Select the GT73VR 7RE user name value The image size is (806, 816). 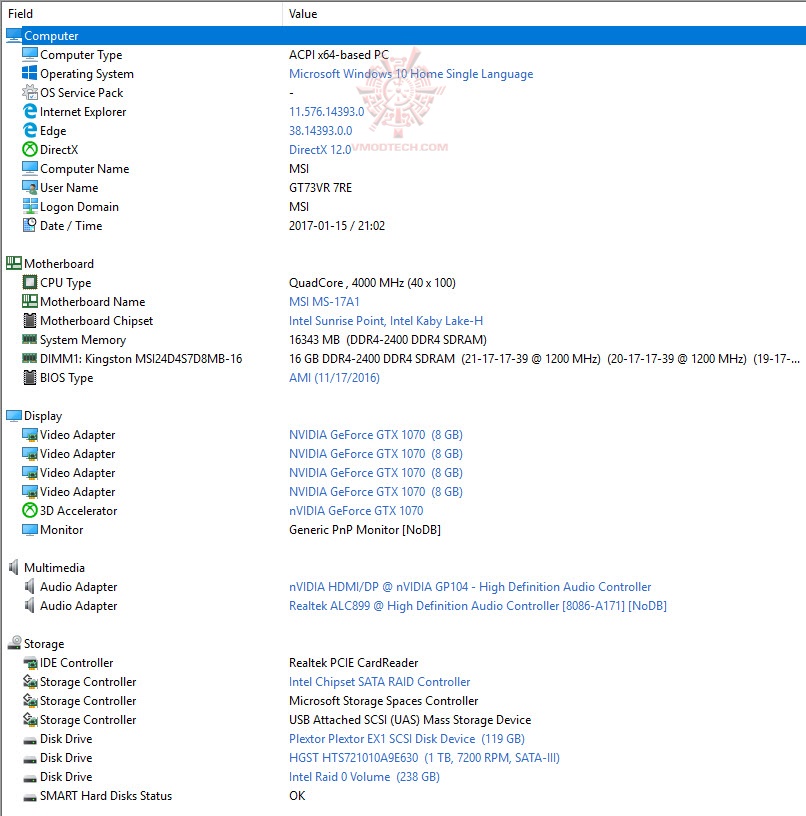click(x=320, y=188)
